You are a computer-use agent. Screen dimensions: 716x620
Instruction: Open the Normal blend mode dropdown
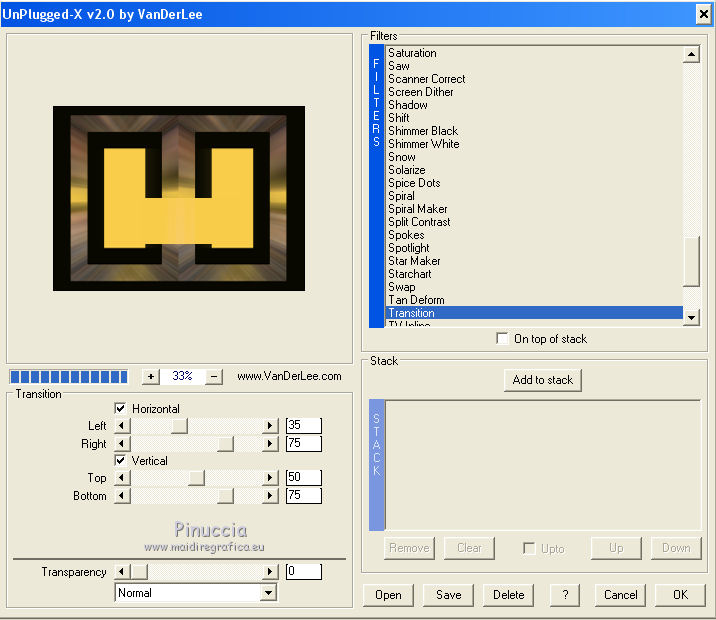click(269, 593)
